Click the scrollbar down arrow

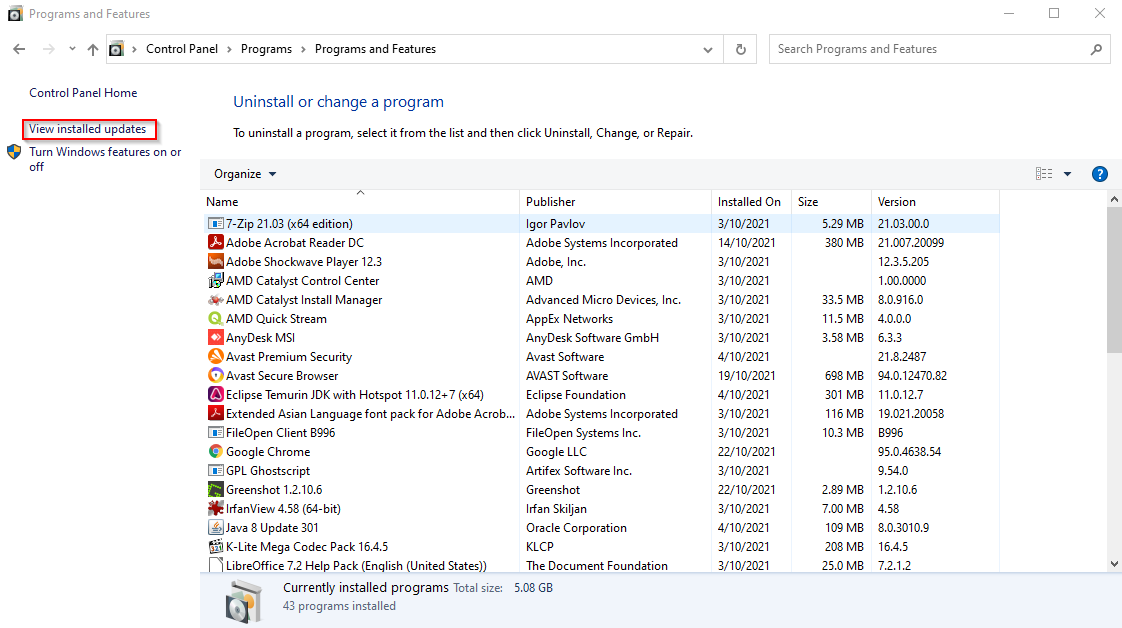[1114, 564]
